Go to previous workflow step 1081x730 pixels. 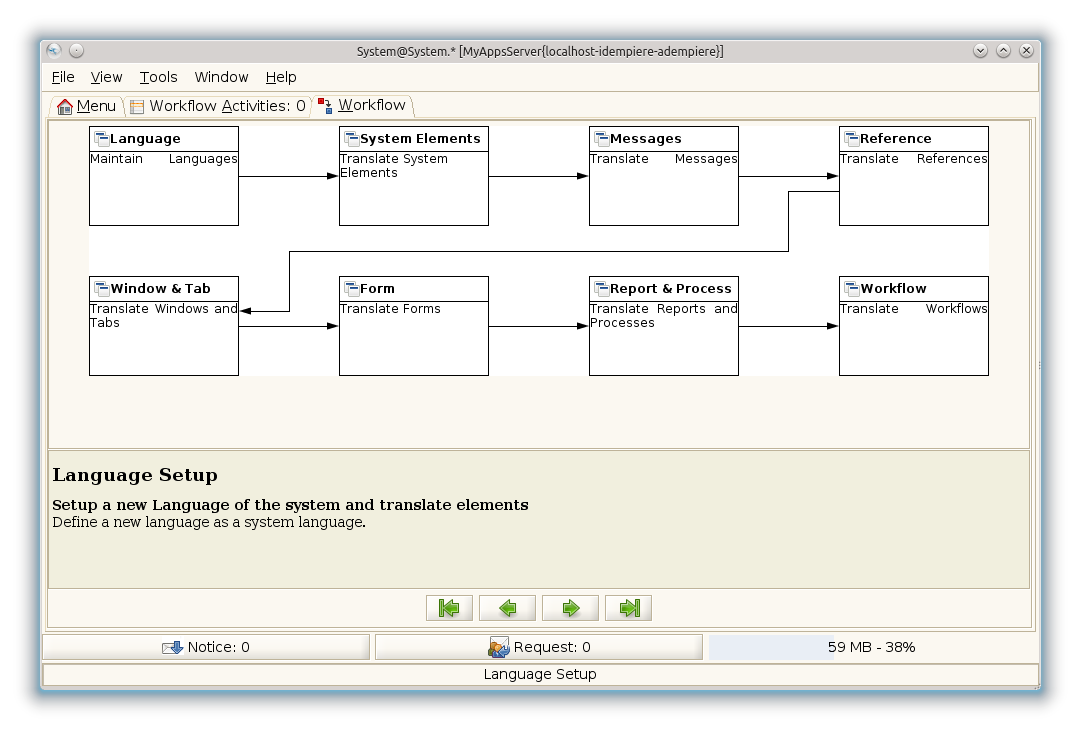click(507, 608)
